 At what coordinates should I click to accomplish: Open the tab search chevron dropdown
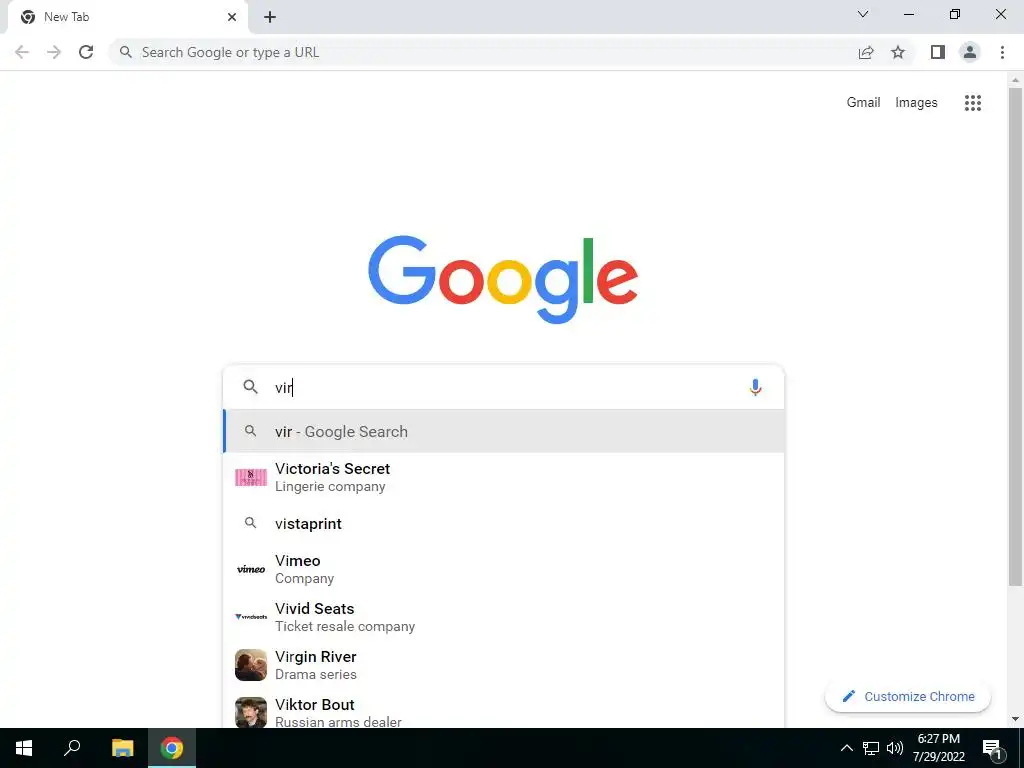[x=863, y=14]
